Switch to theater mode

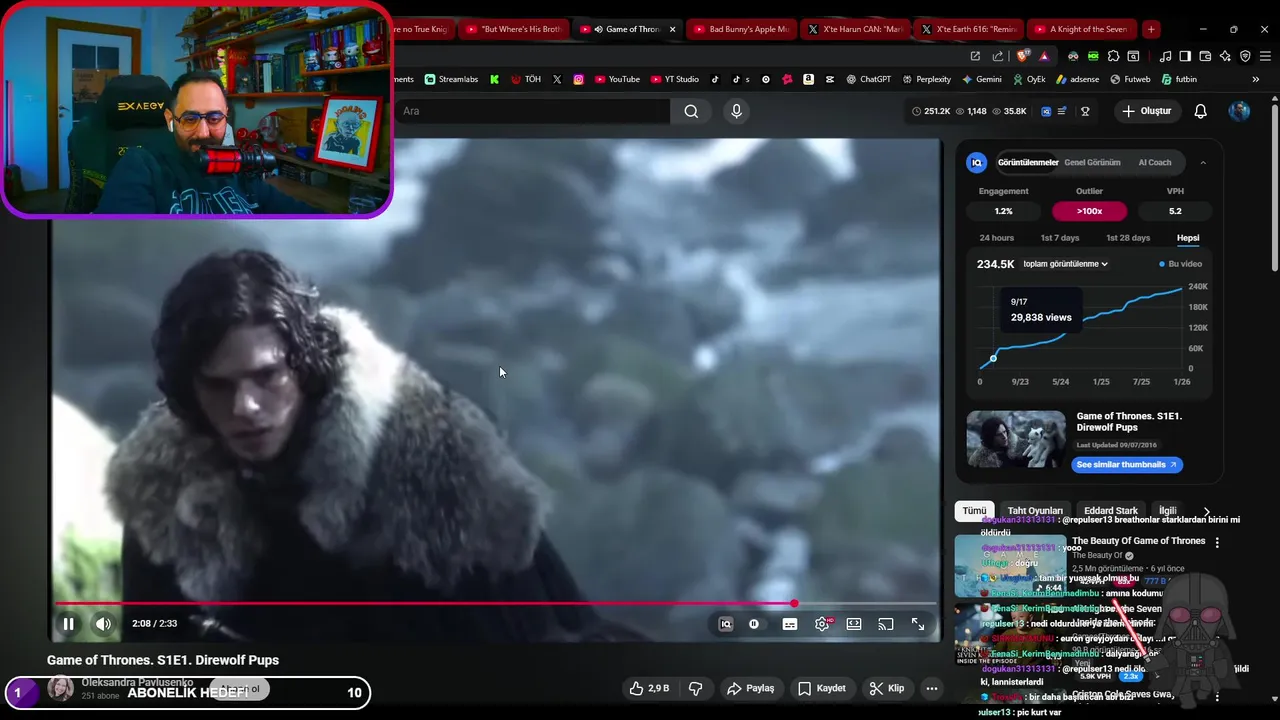854,624
